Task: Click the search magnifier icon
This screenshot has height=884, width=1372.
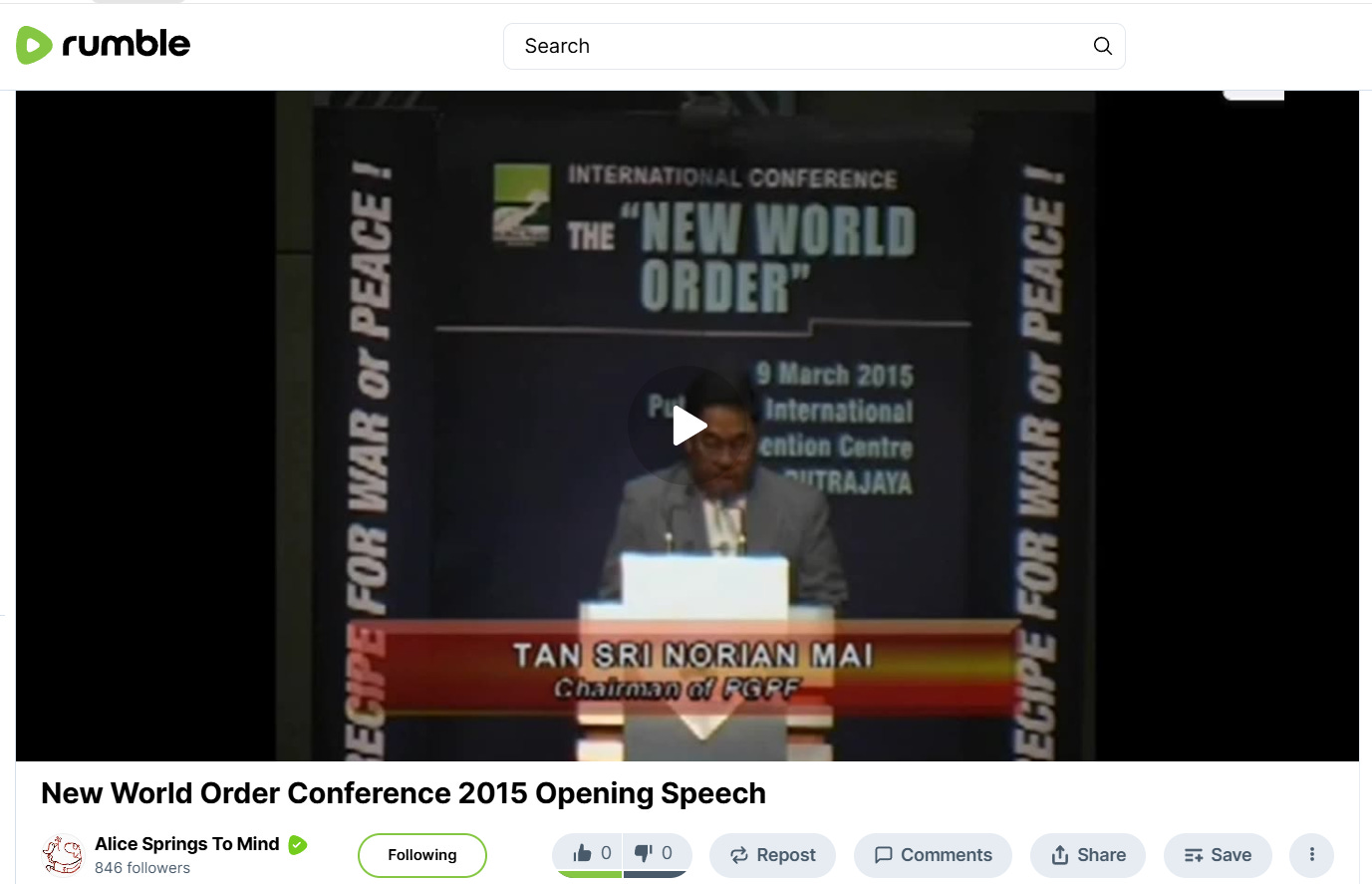Action: click(1102, 46)
